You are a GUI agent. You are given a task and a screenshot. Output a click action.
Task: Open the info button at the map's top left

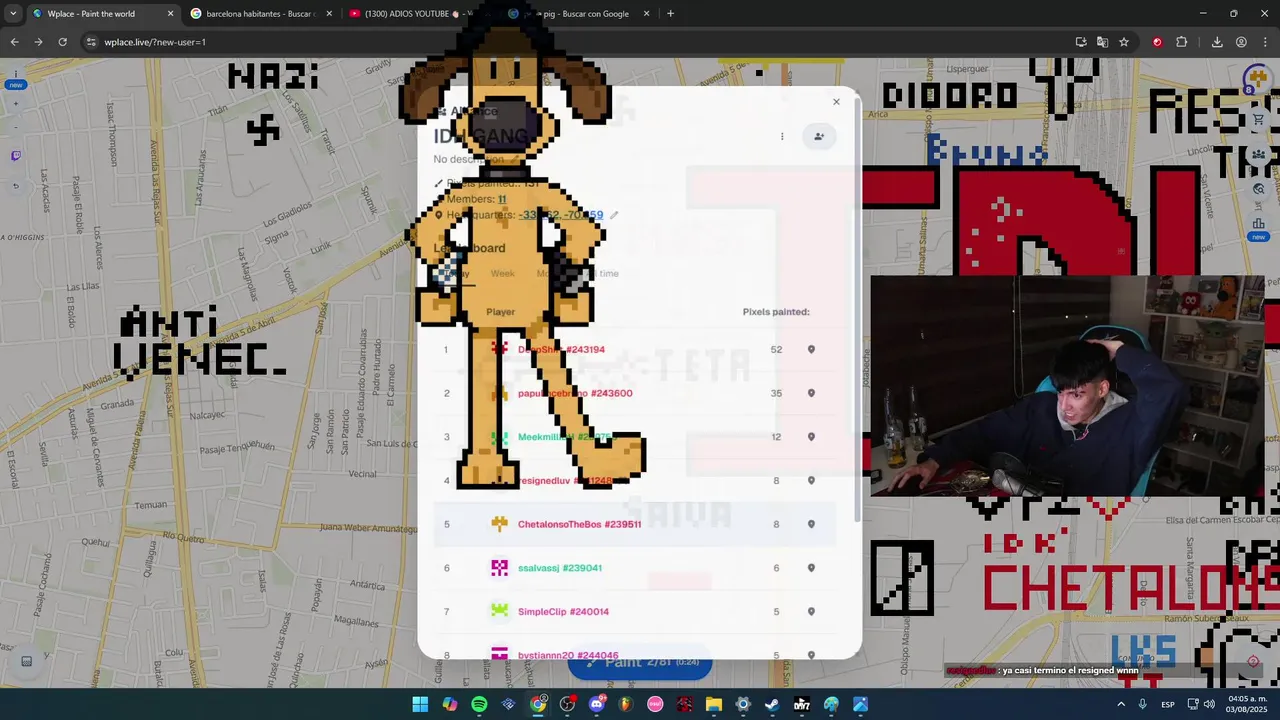[x=15, y=74]
